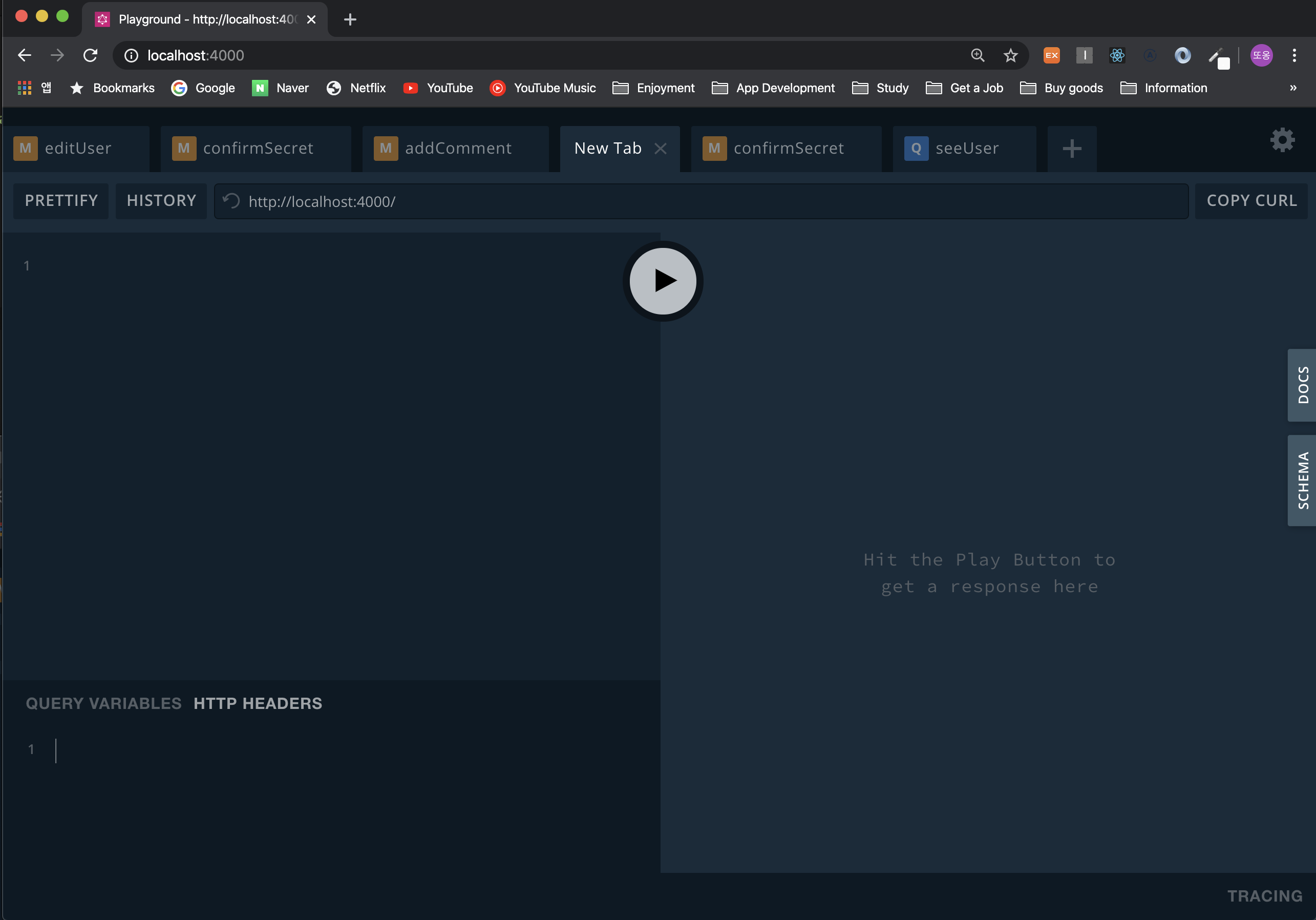Open the addComment tab
Viewport: 1316px width, 920px height.
coord(456,149)
